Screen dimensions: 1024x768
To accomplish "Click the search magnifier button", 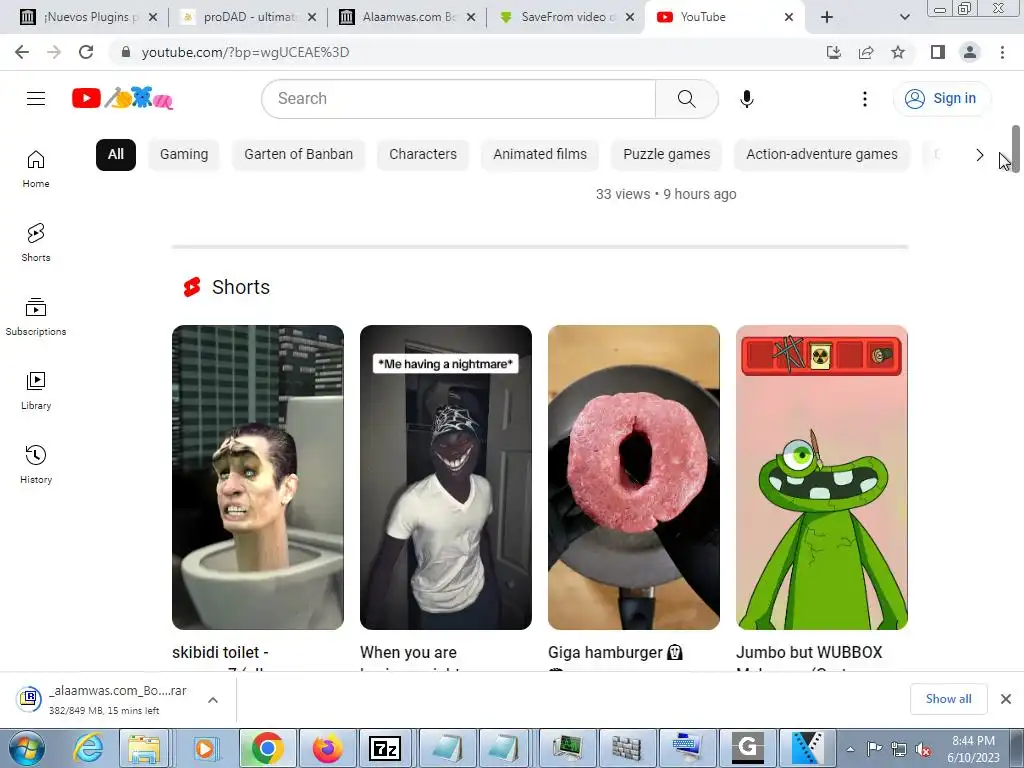I will (x=686, y=99).
